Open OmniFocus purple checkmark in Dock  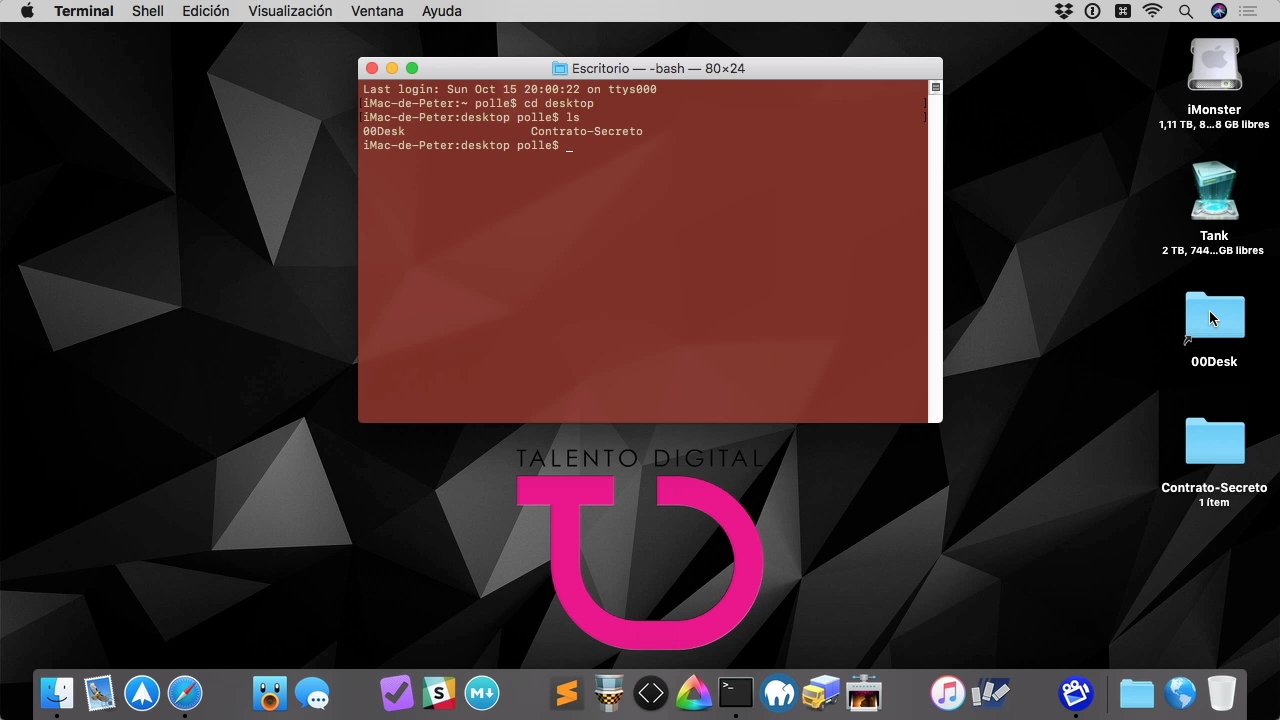(397, 693)
